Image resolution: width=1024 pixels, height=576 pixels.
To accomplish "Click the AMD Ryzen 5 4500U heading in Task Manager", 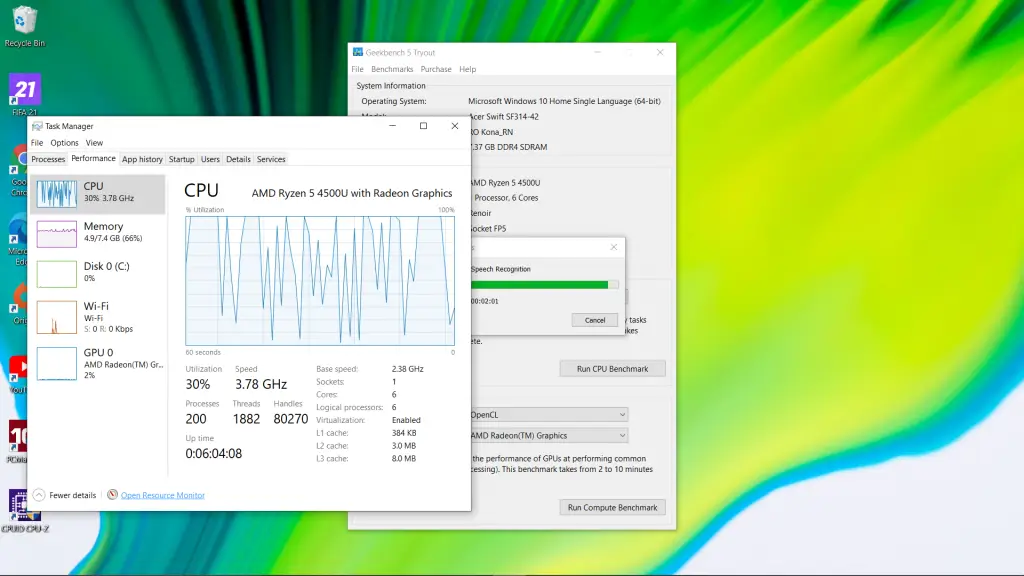I will 352,193.
